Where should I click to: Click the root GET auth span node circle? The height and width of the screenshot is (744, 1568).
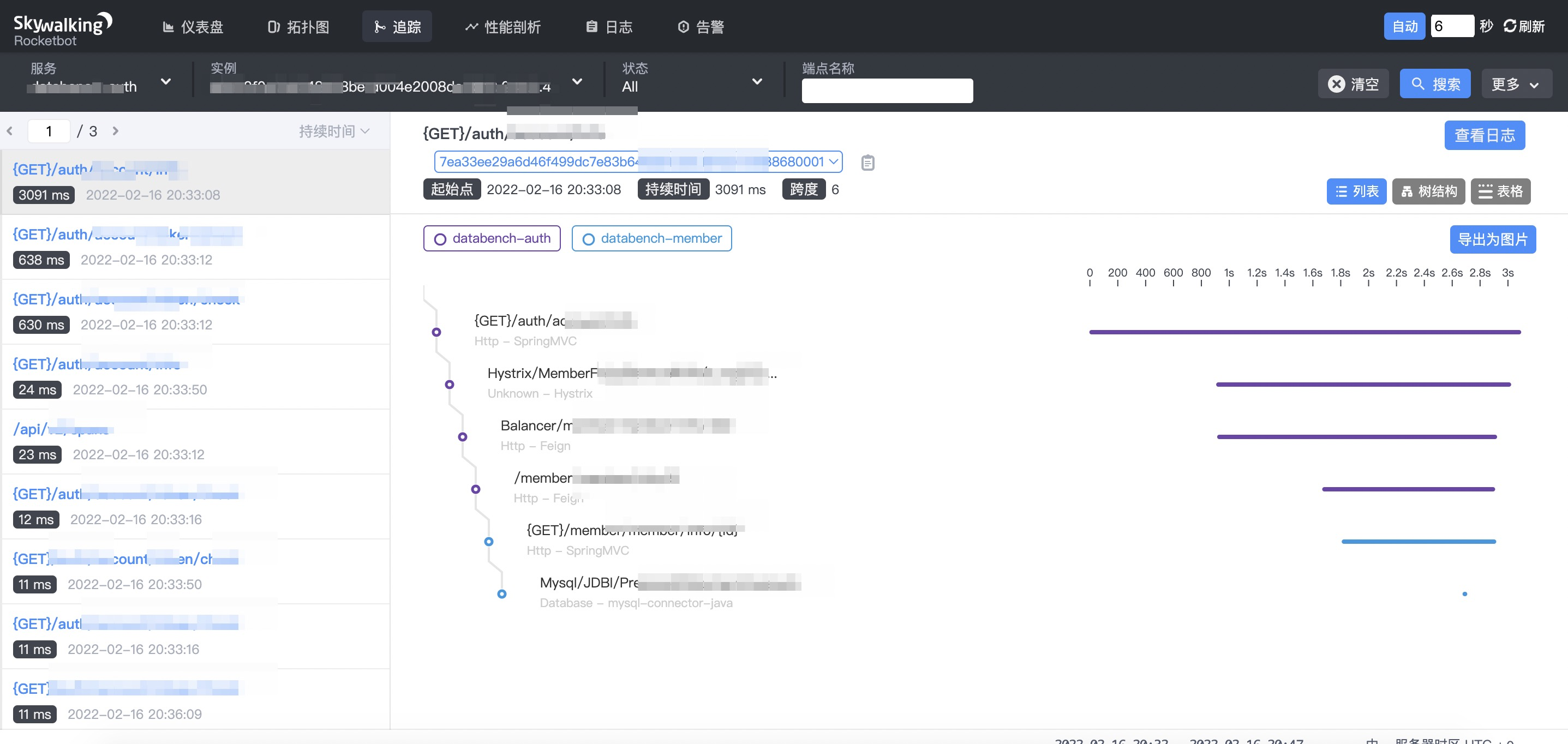coord(436,332)
